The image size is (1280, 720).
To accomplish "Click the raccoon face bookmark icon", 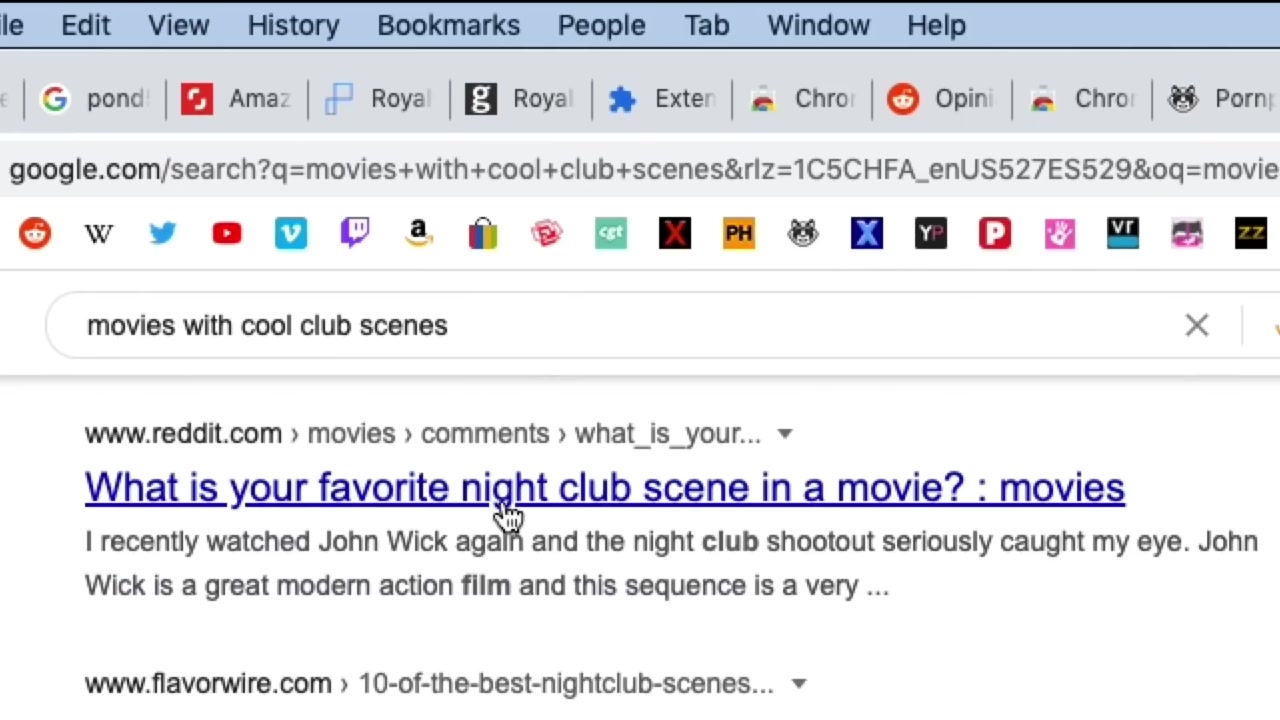I will pyautogui.click(x=803, y=234).
